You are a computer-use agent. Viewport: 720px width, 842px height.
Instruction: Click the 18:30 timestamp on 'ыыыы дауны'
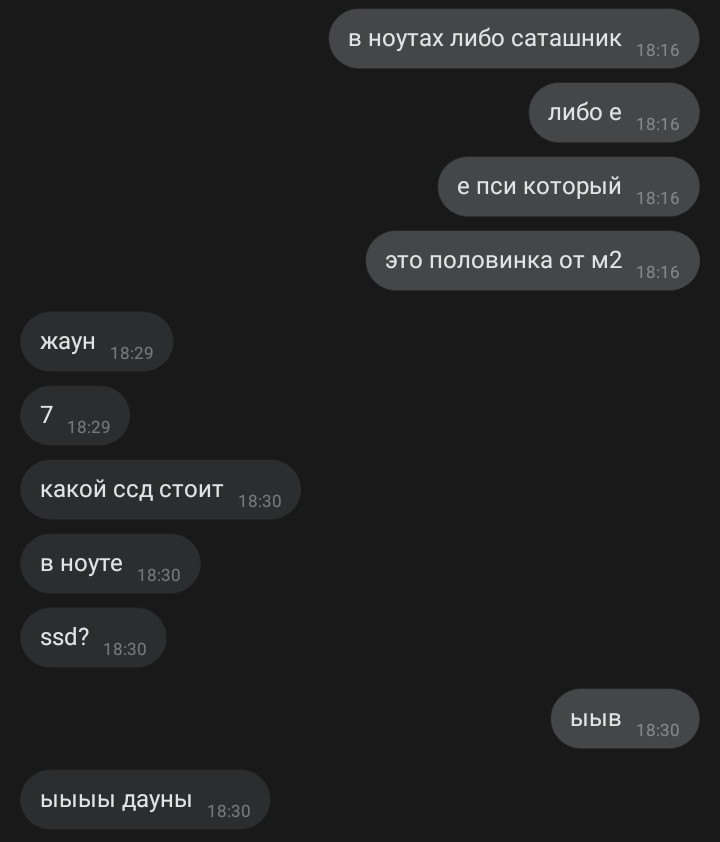pyautogui.click(x=229, y=811)
